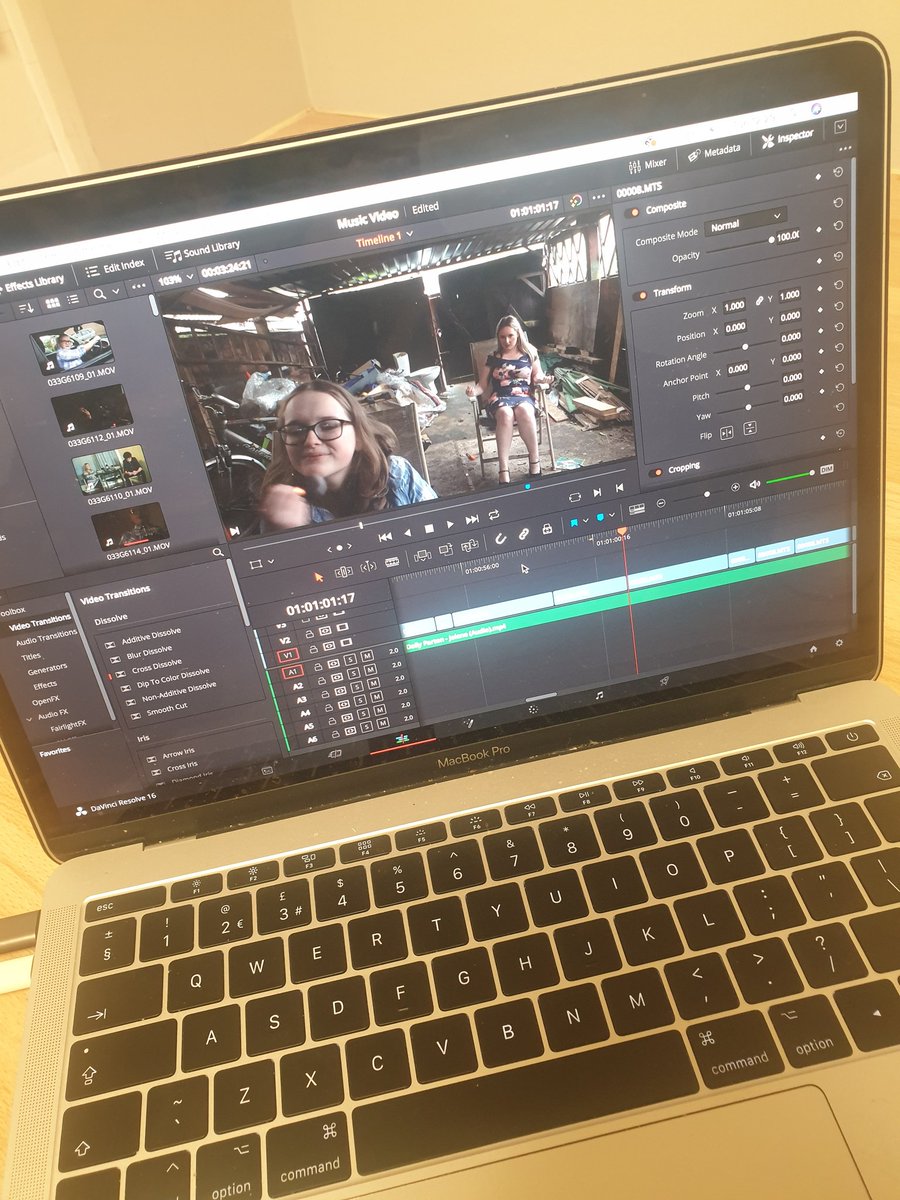Select the Generators category

(47, 668)
